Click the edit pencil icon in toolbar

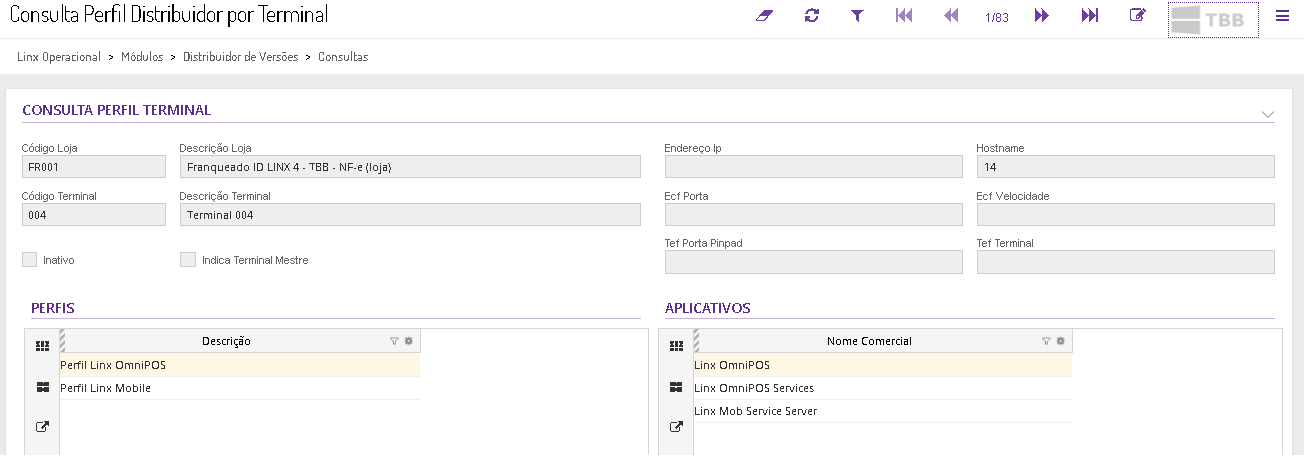click(x=1137, y=16)
